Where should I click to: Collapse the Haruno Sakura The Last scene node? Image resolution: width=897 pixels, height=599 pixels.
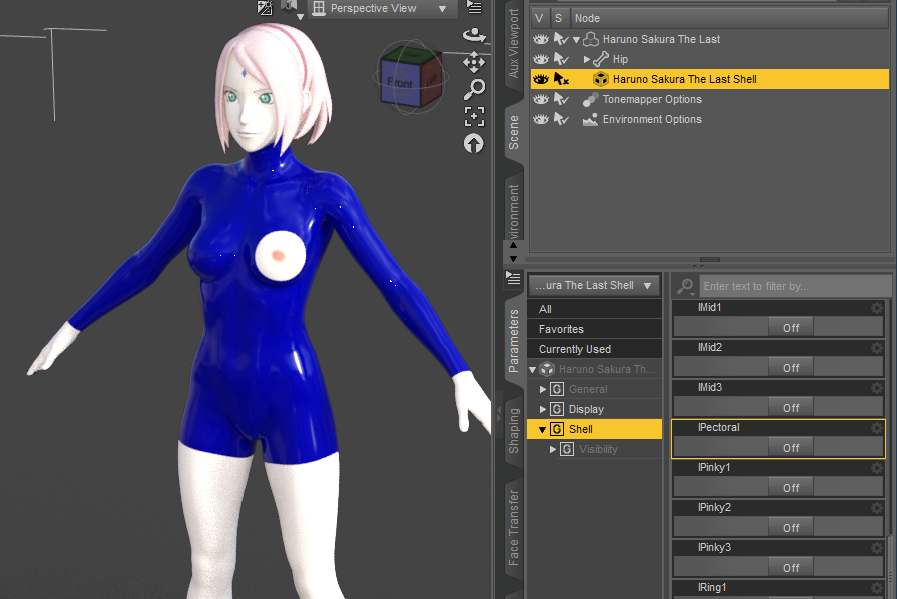tap(577, 39)
